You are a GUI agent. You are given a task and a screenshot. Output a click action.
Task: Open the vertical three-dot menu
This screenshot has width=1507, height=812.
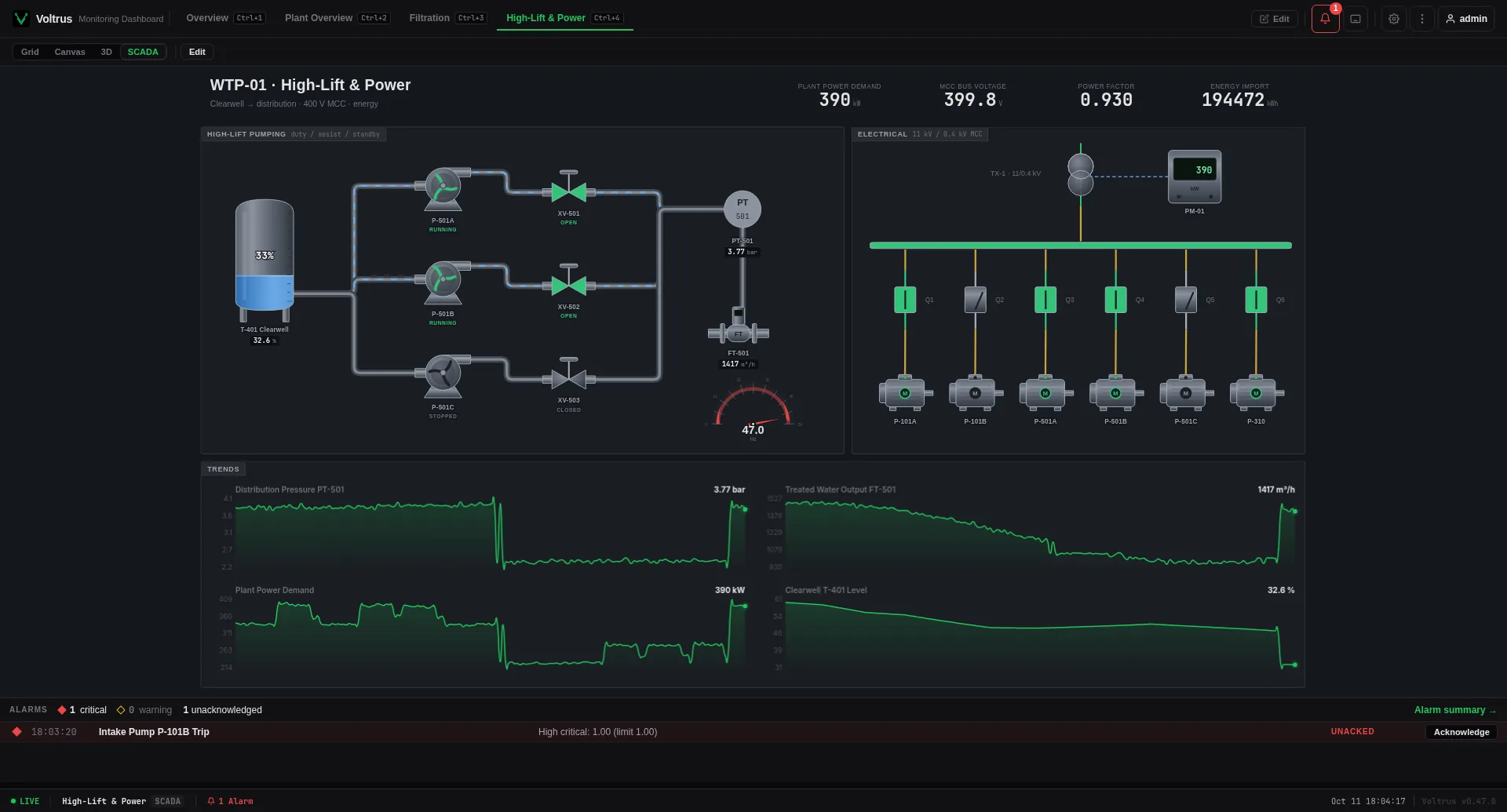point(1421,19)
